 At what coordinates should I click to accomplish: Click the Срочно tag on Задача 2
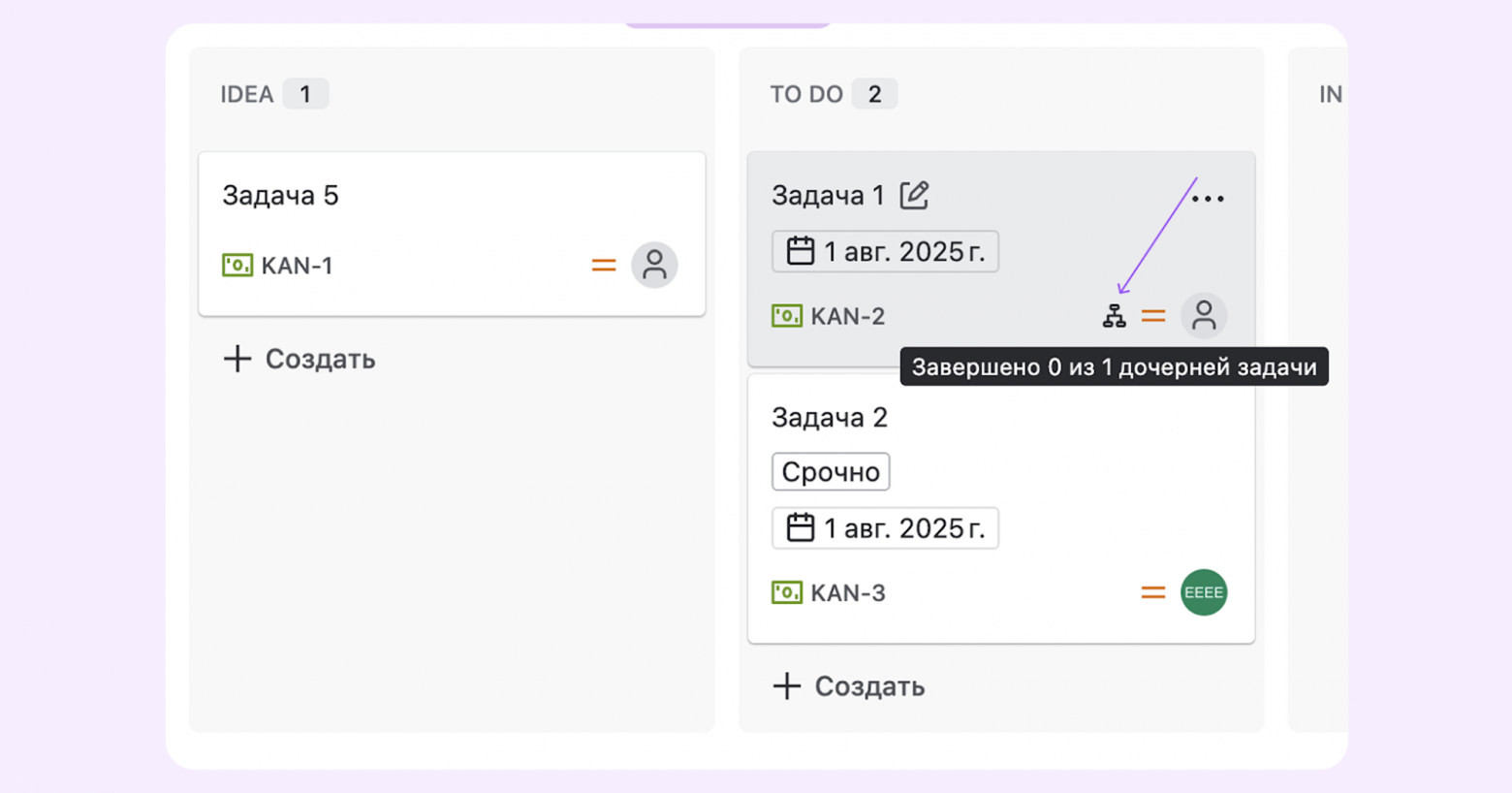(830, 471)
